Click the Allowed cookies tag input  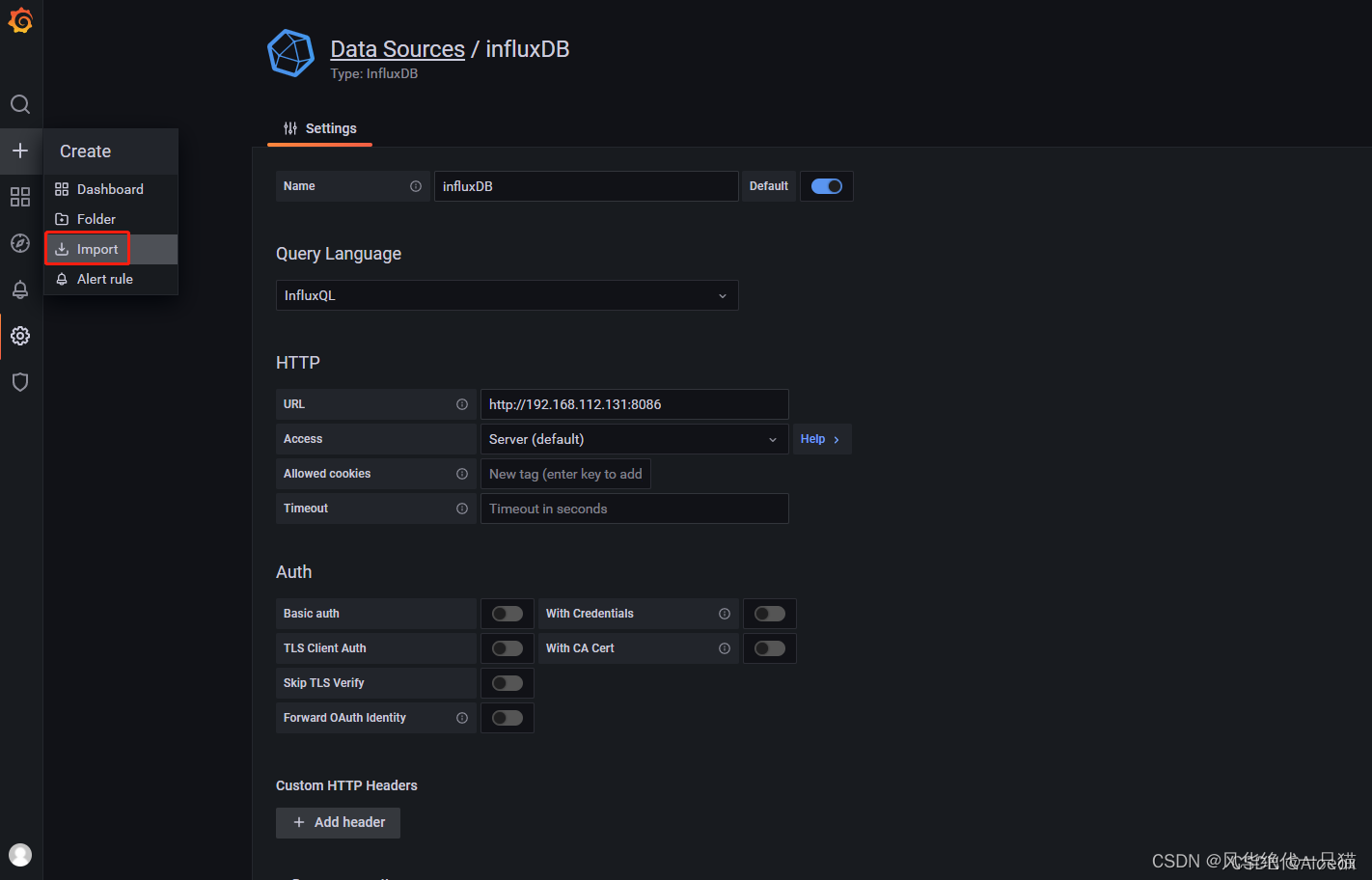[x=565, y=474]
